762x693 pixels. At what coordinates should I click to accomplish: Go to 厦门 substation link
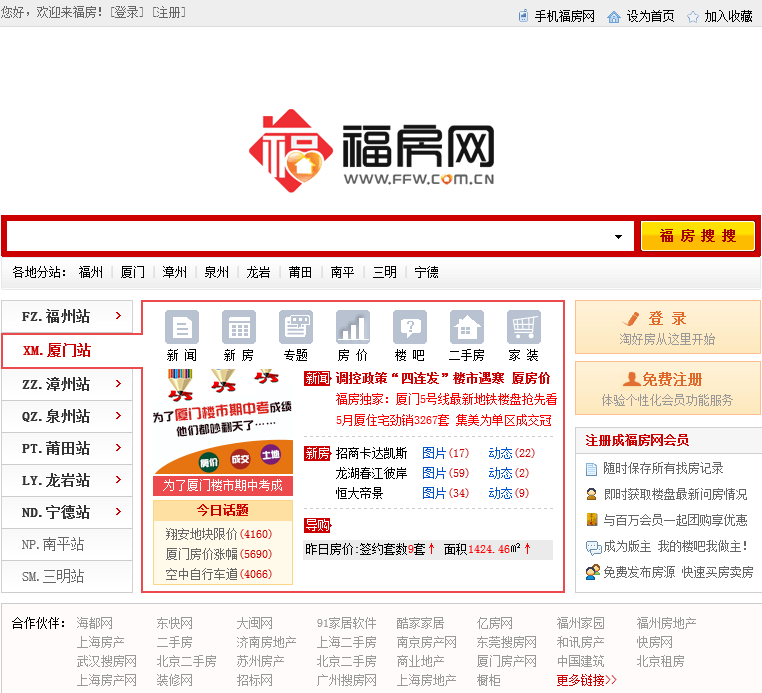(x=133, y=272)
